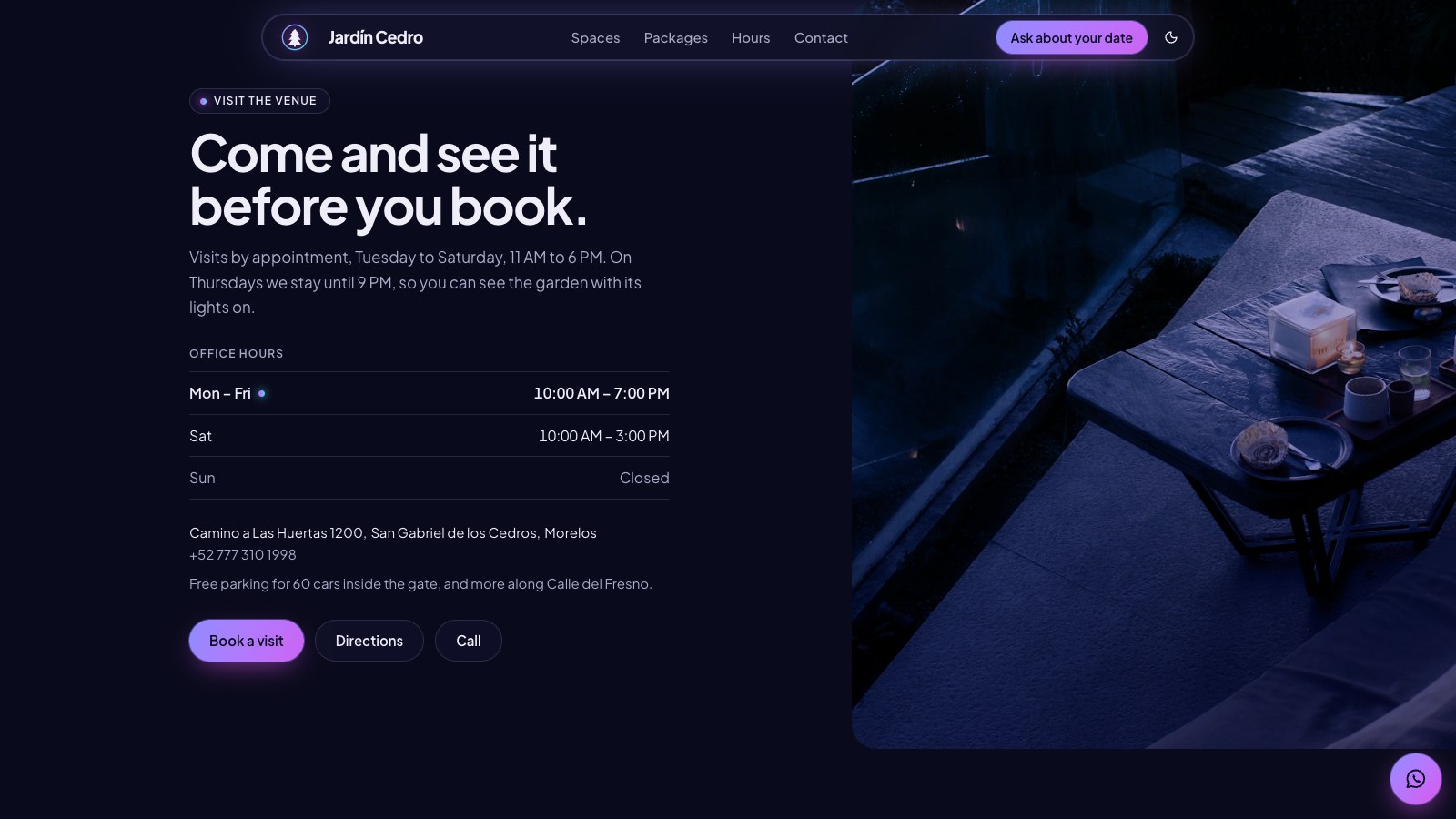Click the Book a visit button
Screen dimensions: 1456x819
pyautogui.click(x=246, y=641)
